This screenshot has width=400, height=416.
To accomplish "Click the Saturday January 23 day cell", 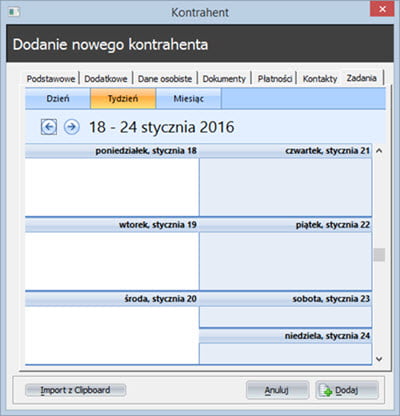I will click(286, 317).
